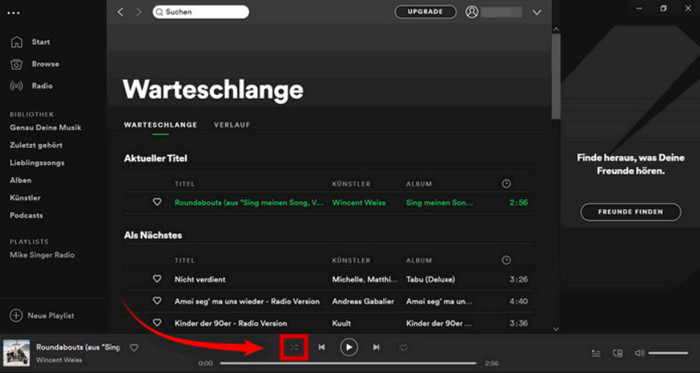Open the Mike Singer Radio playlist
Viewport: 700px width, 373px height.
pos(42,255)
